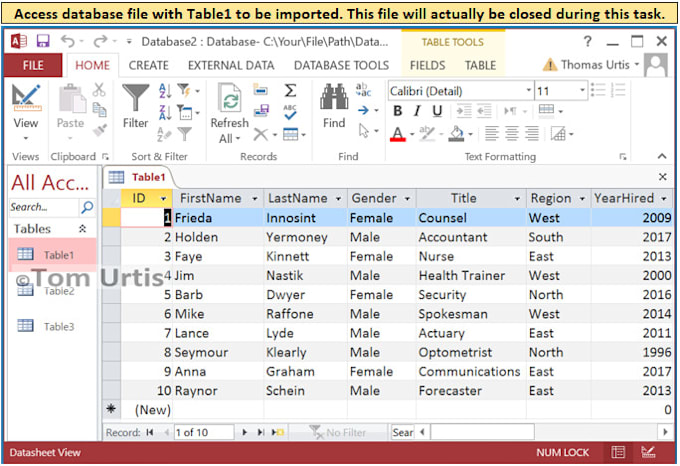
Task: Click the navigation pane Search box
Action: tap(43, 207)
